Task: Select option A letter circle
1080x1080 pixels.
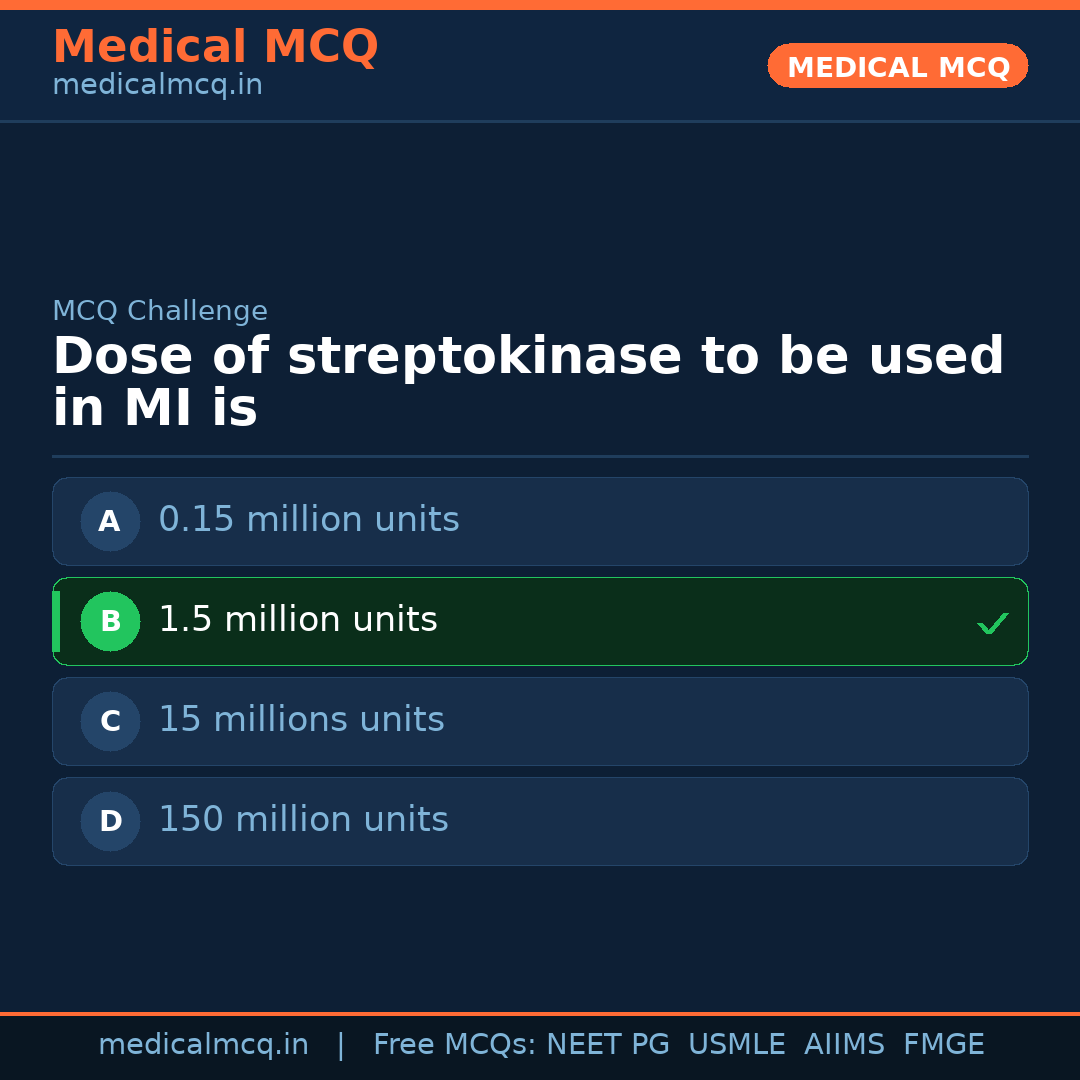Action: point(110,521)
